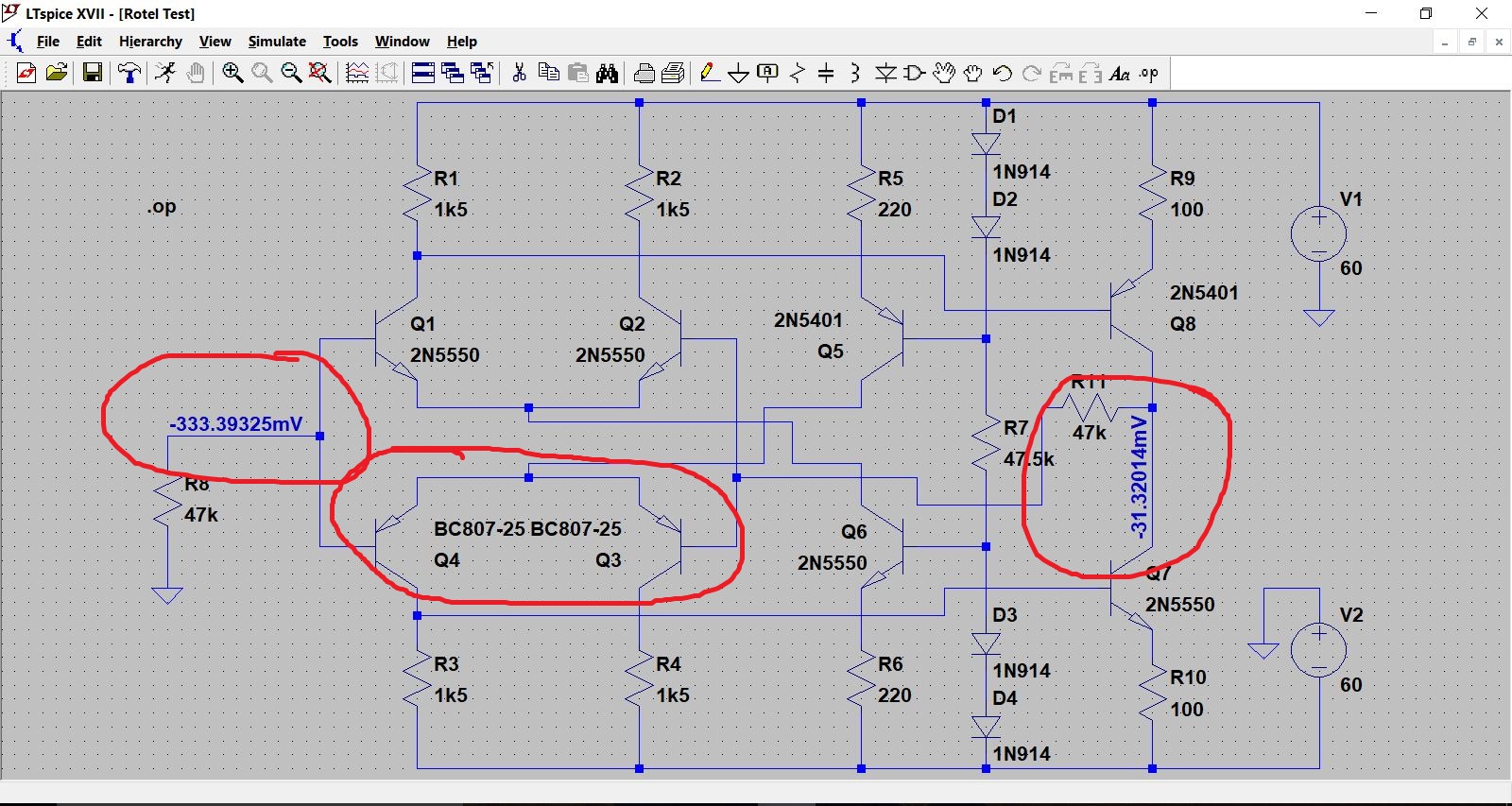Click the Cut scissors icon
Viewport: 1512px width, 806px height.
(519, 73)
